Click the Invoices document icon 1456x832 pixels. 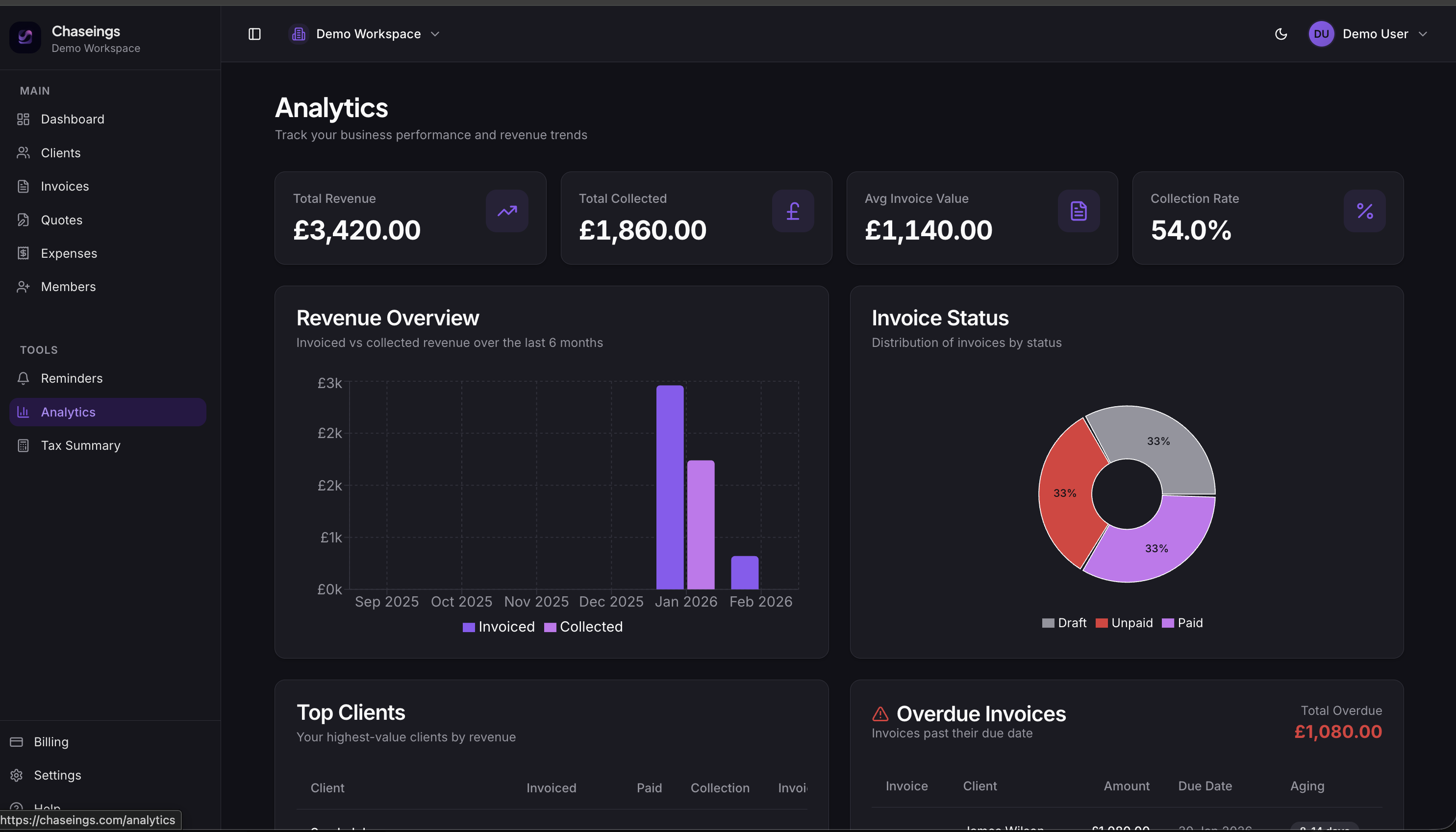[24, 186]
